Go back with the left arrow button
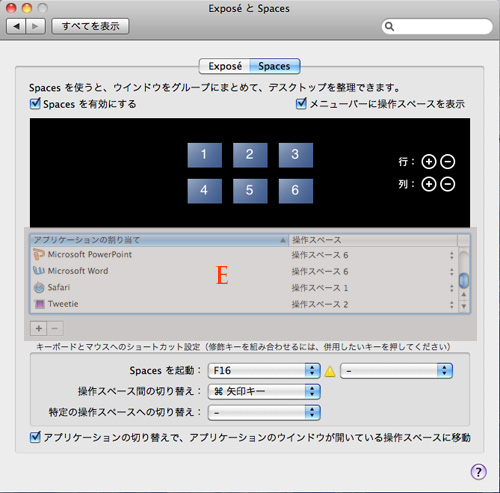The image size is (500, 493). point(16,26)
